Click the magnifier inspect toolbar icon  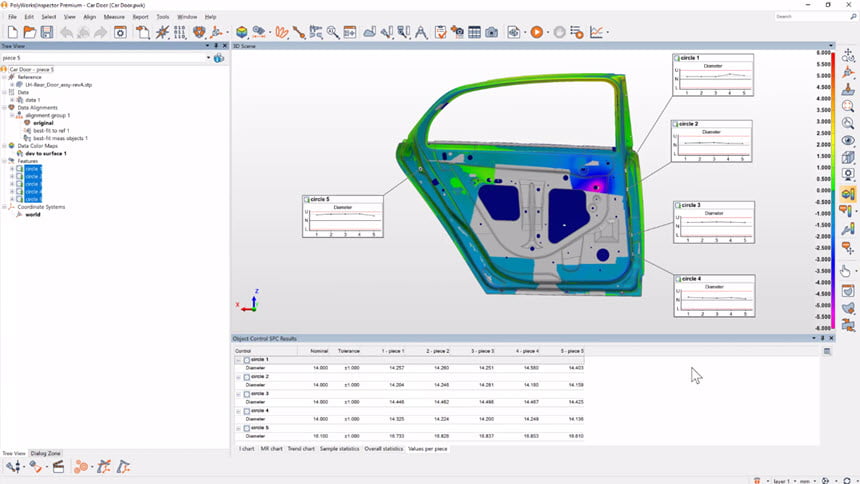pyautogui.click(x=332, y=32)
